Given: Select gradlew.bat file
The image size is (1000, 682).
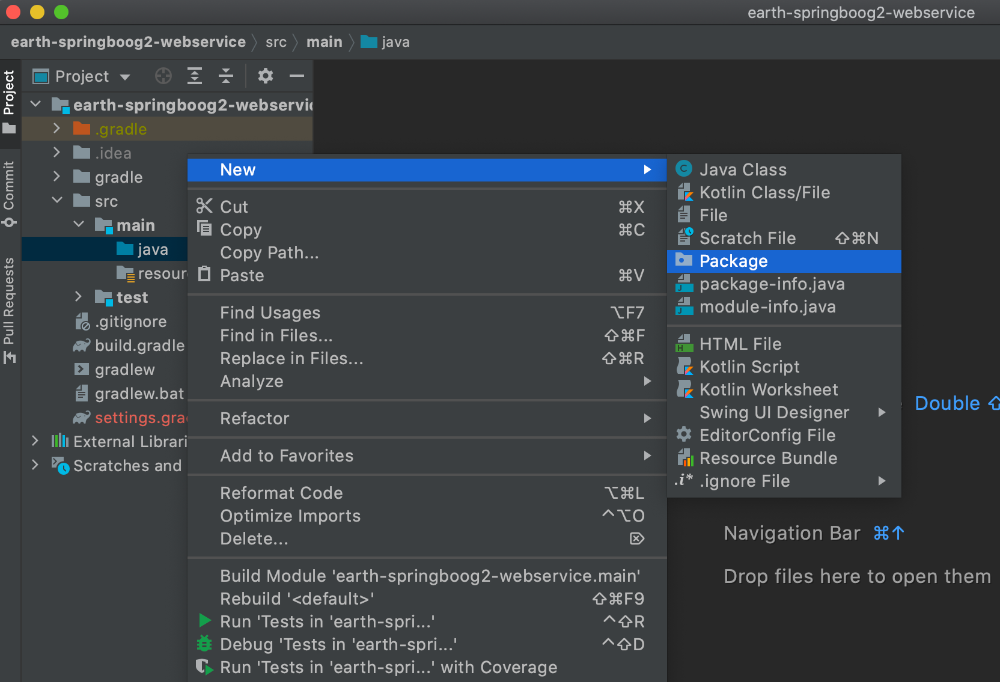Looking at the screenshot, I should click(129, 394).
